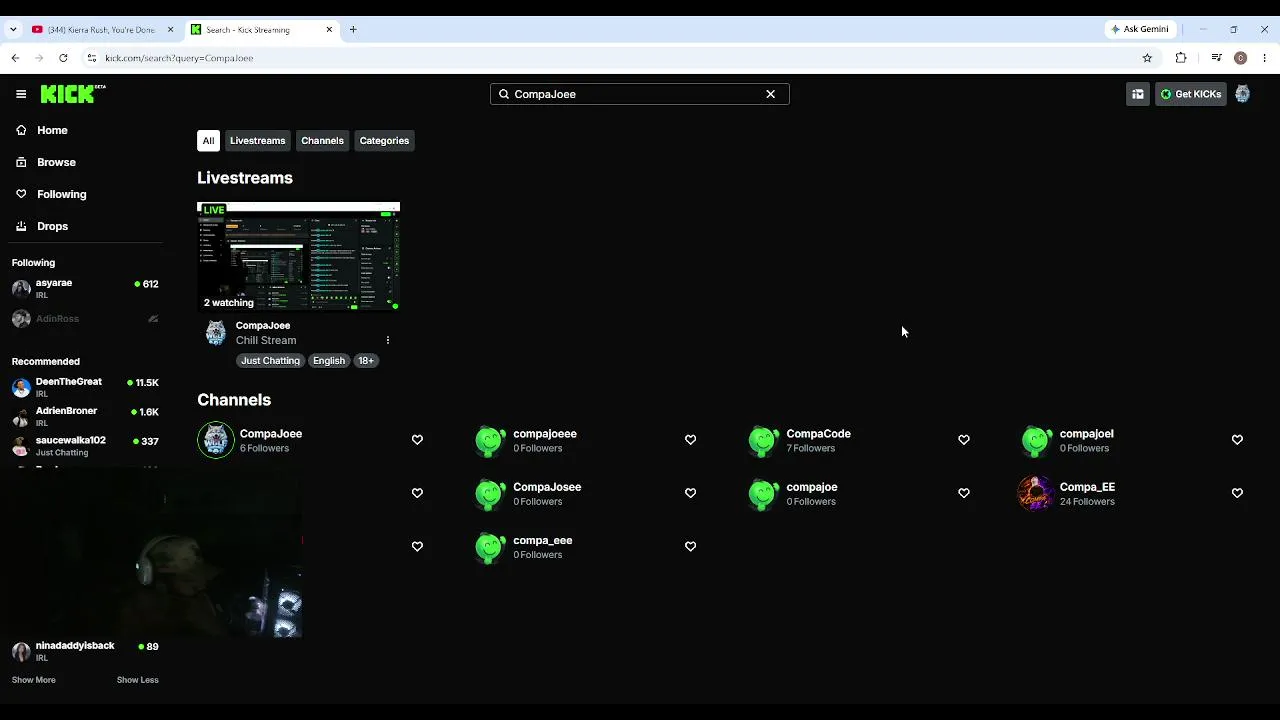
Task: Follow compa_eee with heart button
Action: [690, 547]
